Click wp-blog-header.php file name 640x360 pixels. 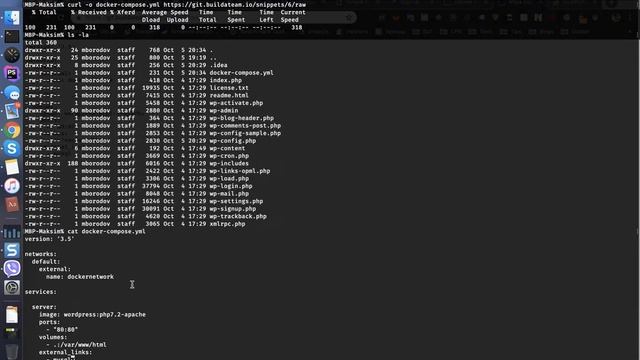[241, 118]
